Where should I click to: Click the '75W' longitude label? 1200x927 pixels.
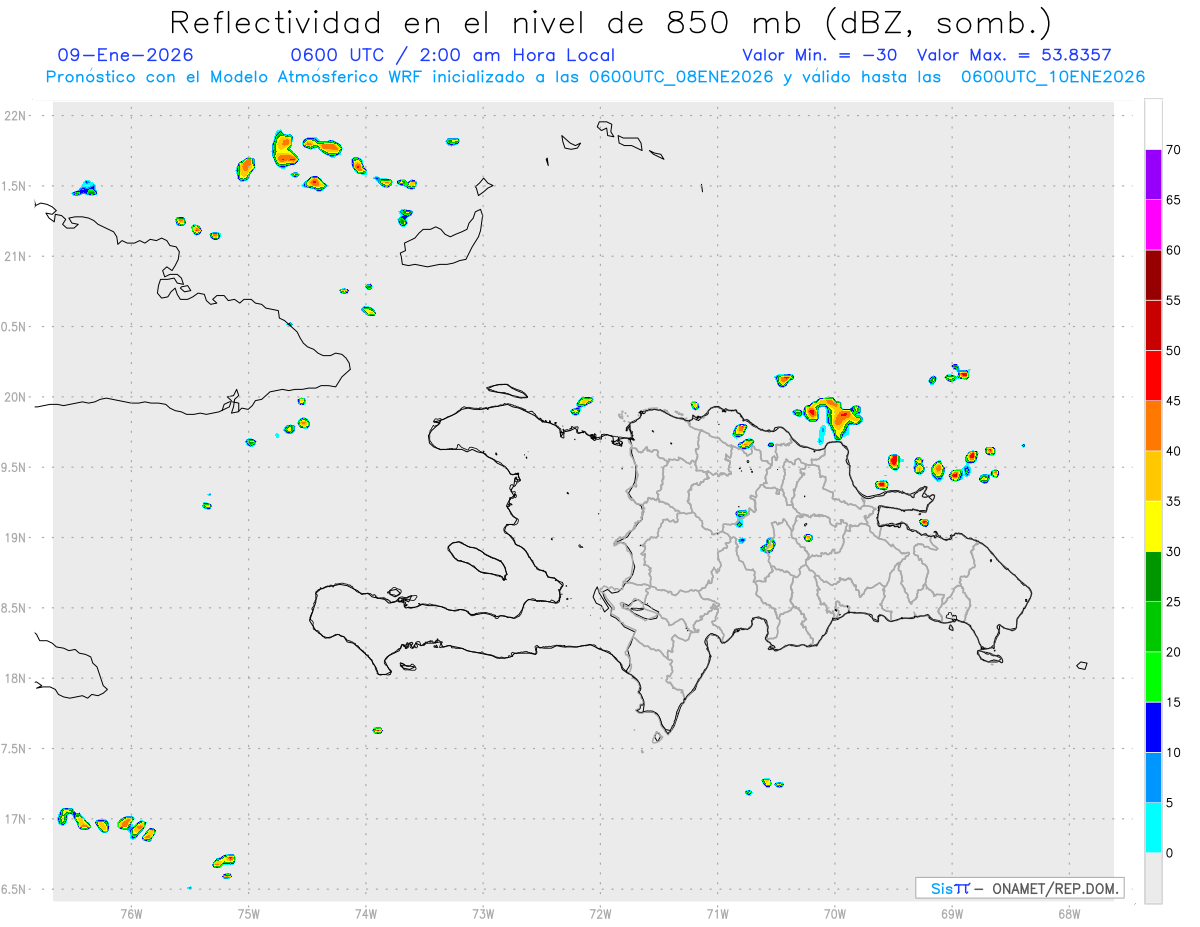pos(249,913)
